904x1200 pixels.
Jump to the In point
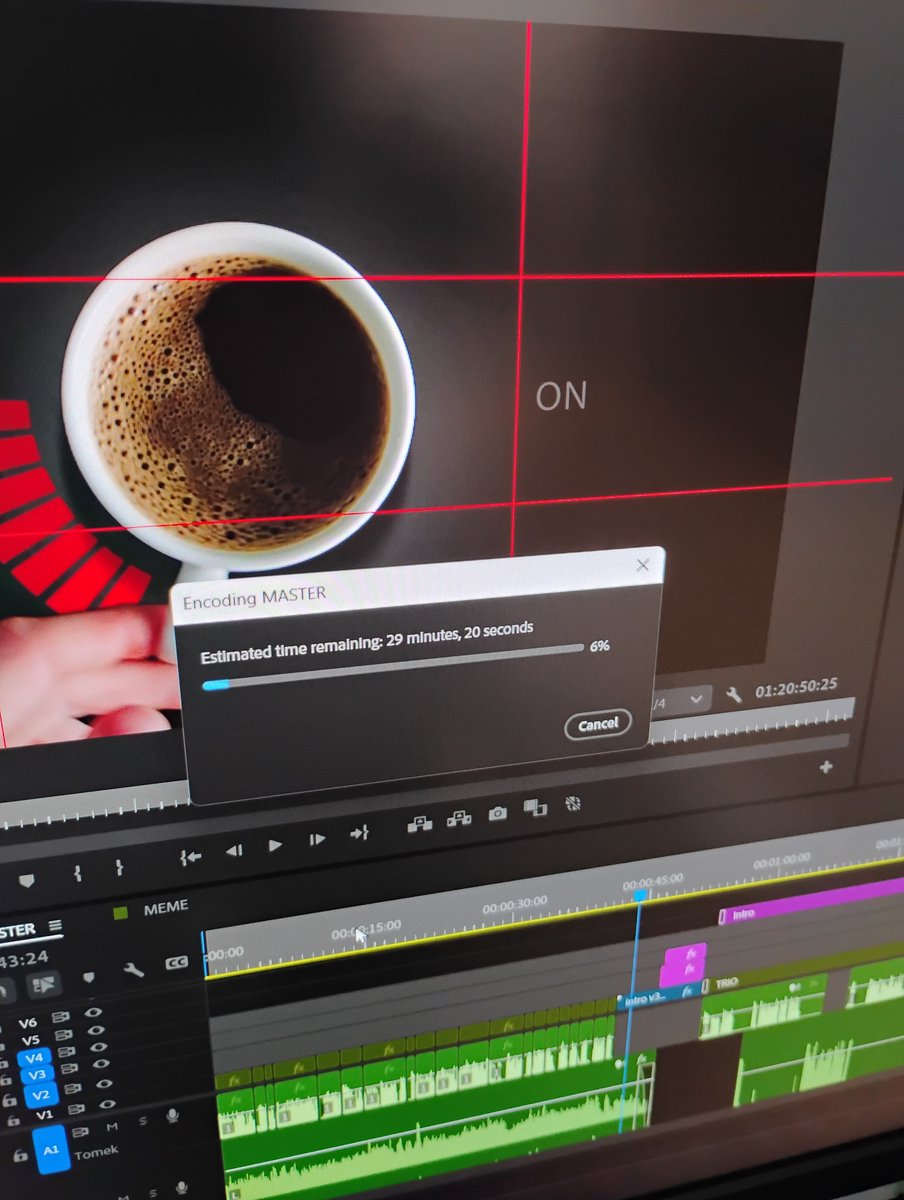(191, 857)
